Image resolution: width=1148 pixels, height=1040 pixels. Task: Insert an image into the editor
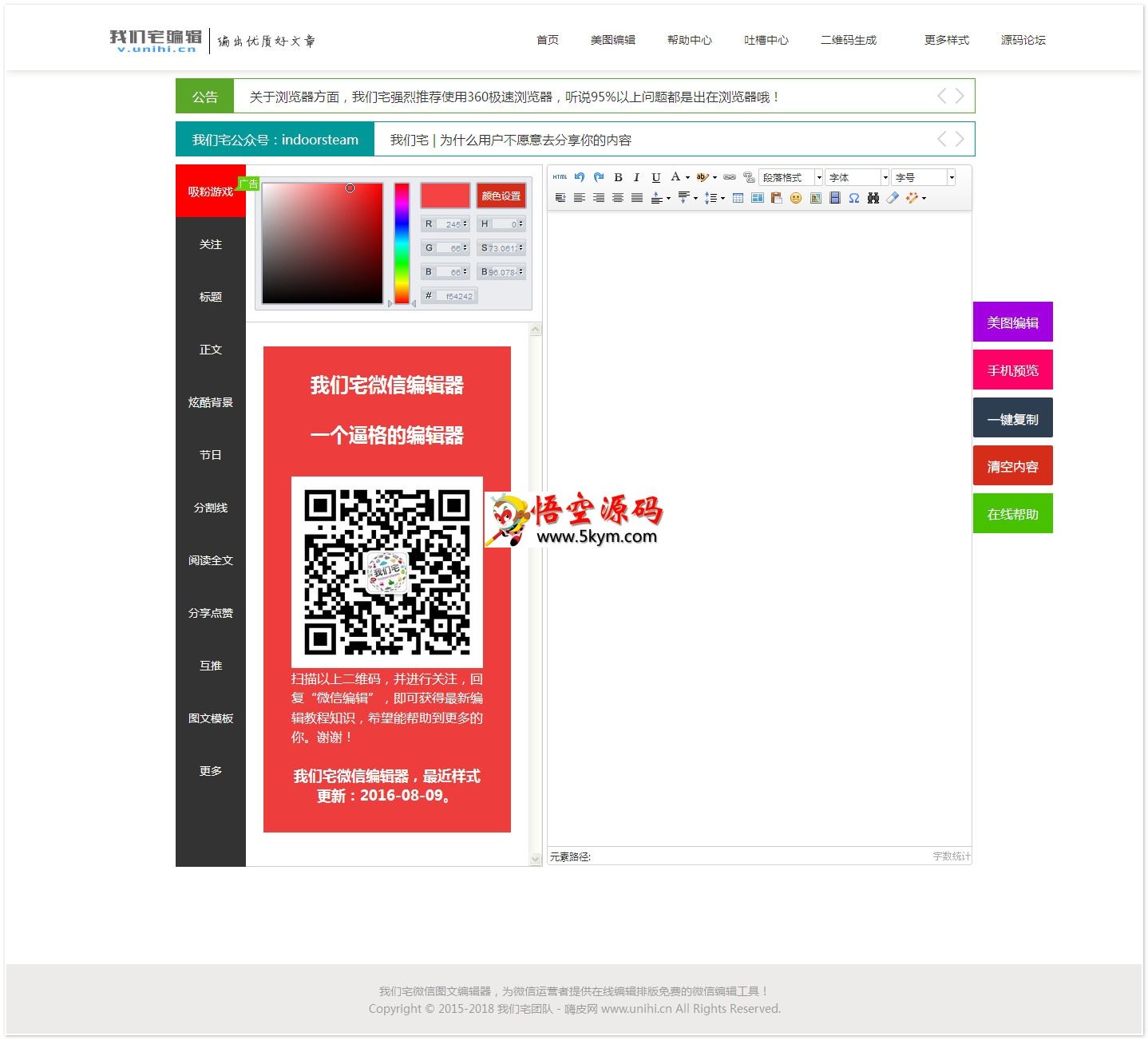816,198
